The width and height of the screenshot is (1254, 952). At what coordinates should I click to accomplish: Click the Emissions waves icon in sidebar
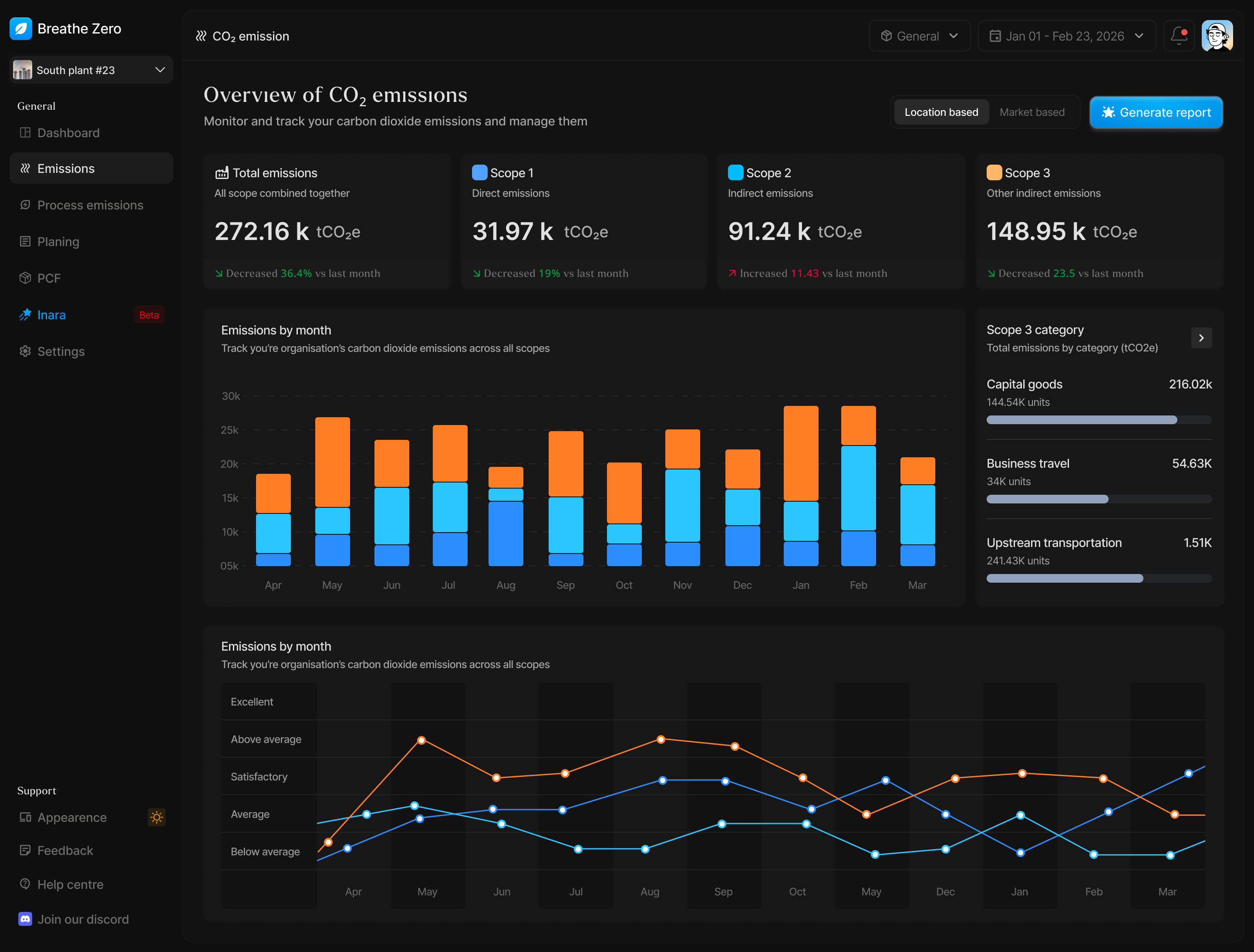click(25, 169)
